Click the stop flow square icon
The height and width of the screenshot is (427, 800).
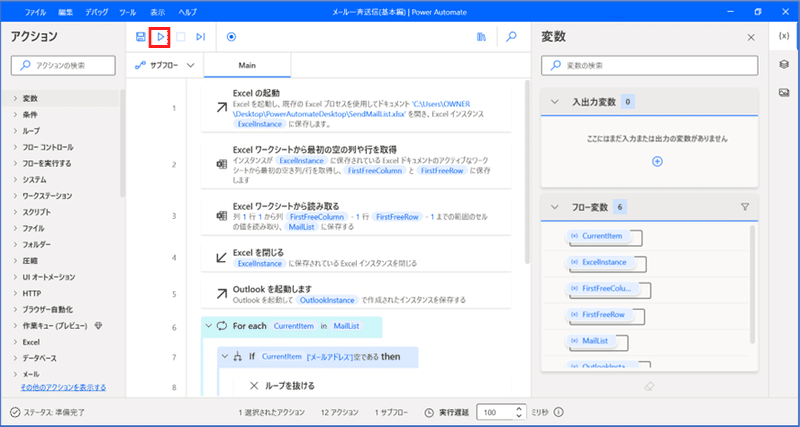coord(181,37)
